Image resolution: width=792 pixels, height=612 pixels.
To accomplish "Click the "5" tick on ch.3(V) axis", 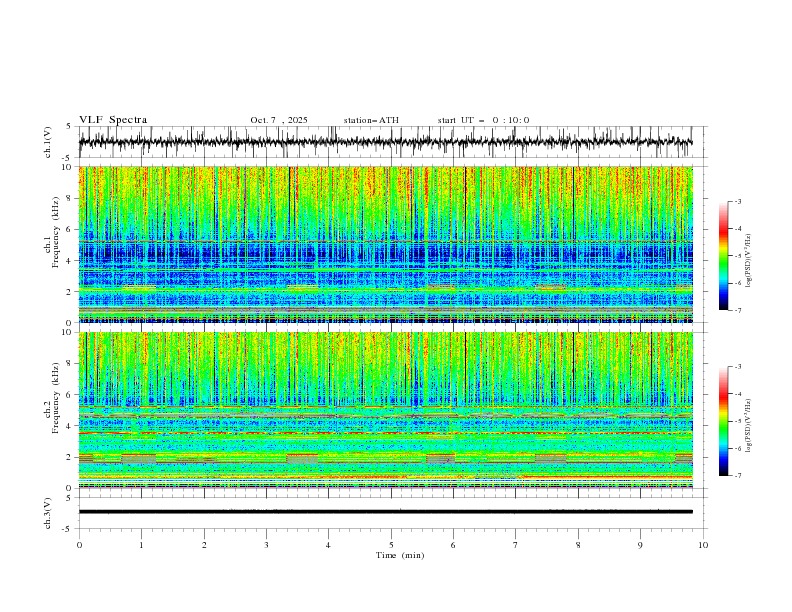I will click(x=69, y=497).
